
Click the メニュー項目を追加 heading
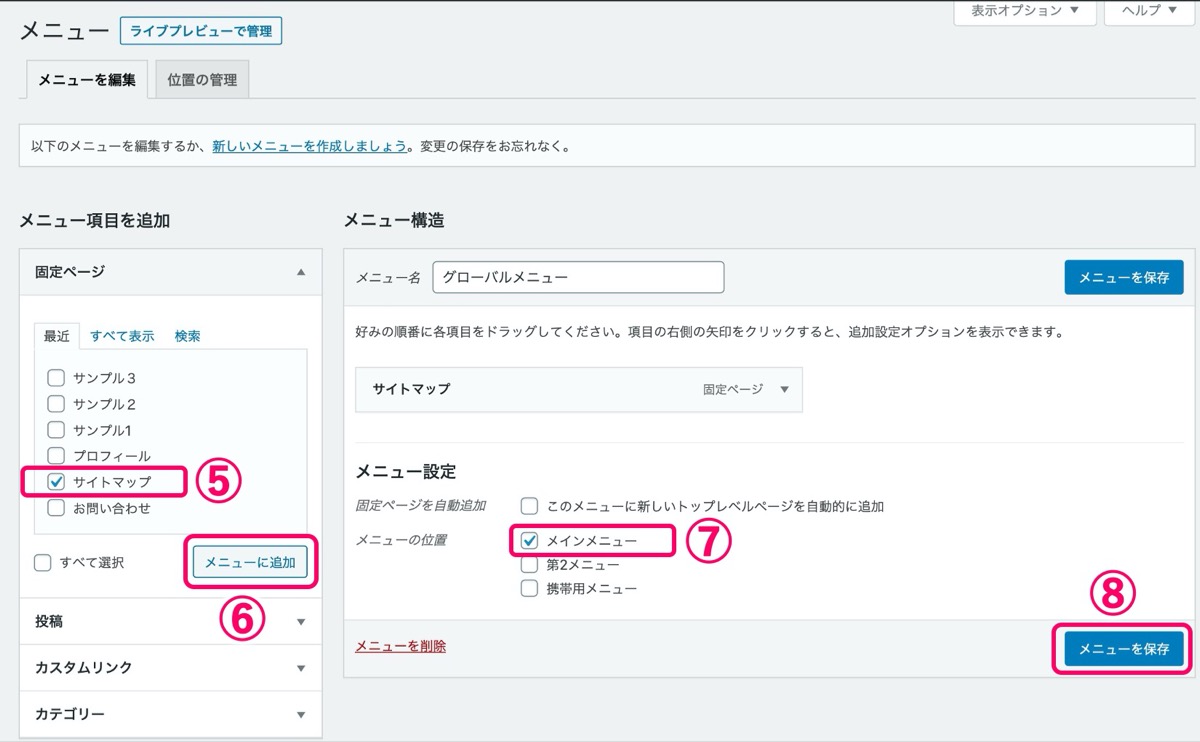(96, 220)
